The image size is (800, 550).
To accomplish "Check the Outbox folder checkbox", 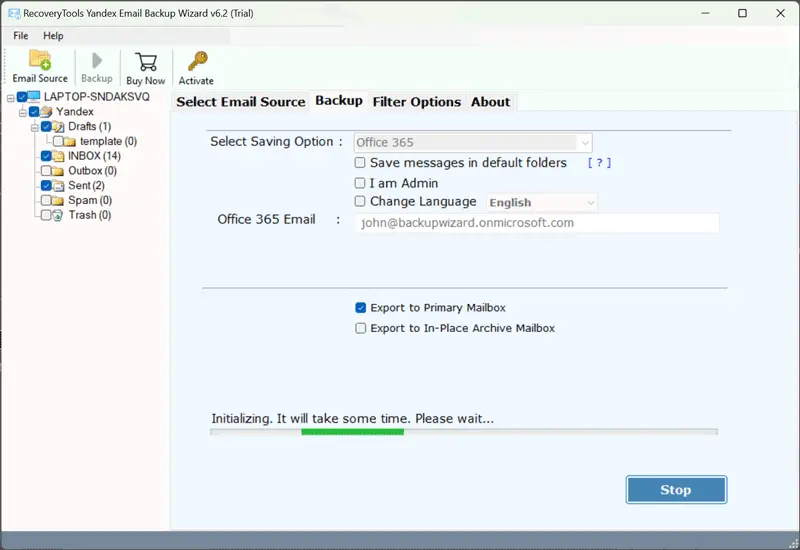I will [x=46, y=171].
